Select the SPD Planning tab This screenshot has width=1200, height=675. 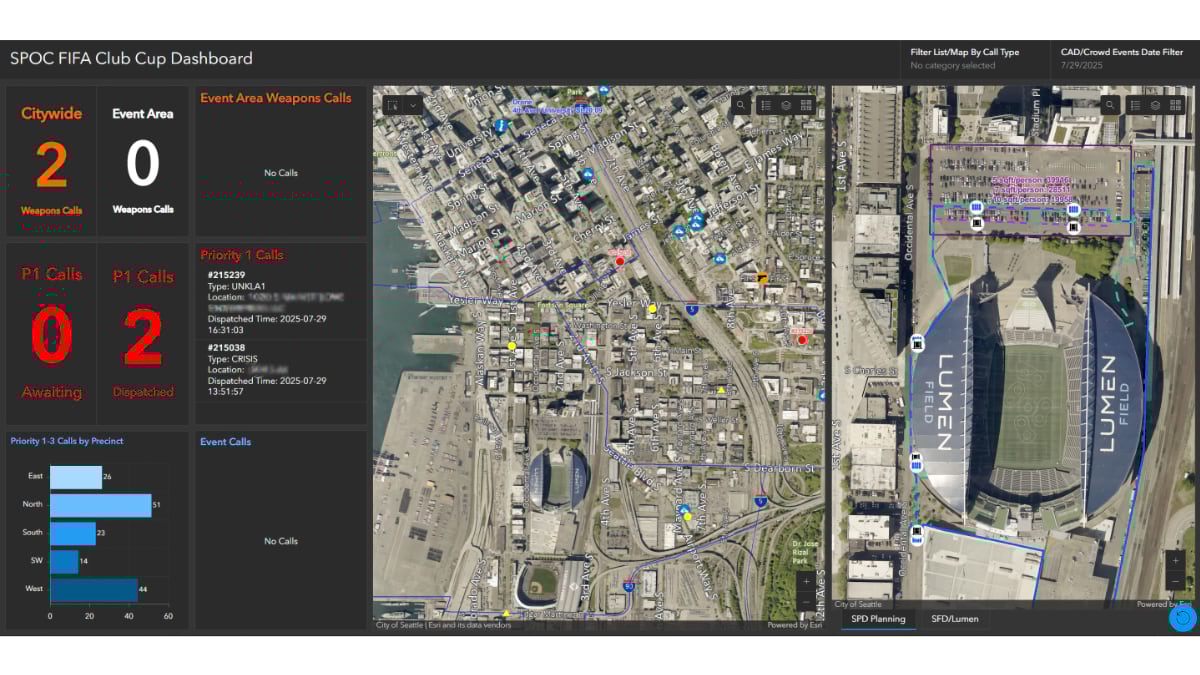coord(877,619)
